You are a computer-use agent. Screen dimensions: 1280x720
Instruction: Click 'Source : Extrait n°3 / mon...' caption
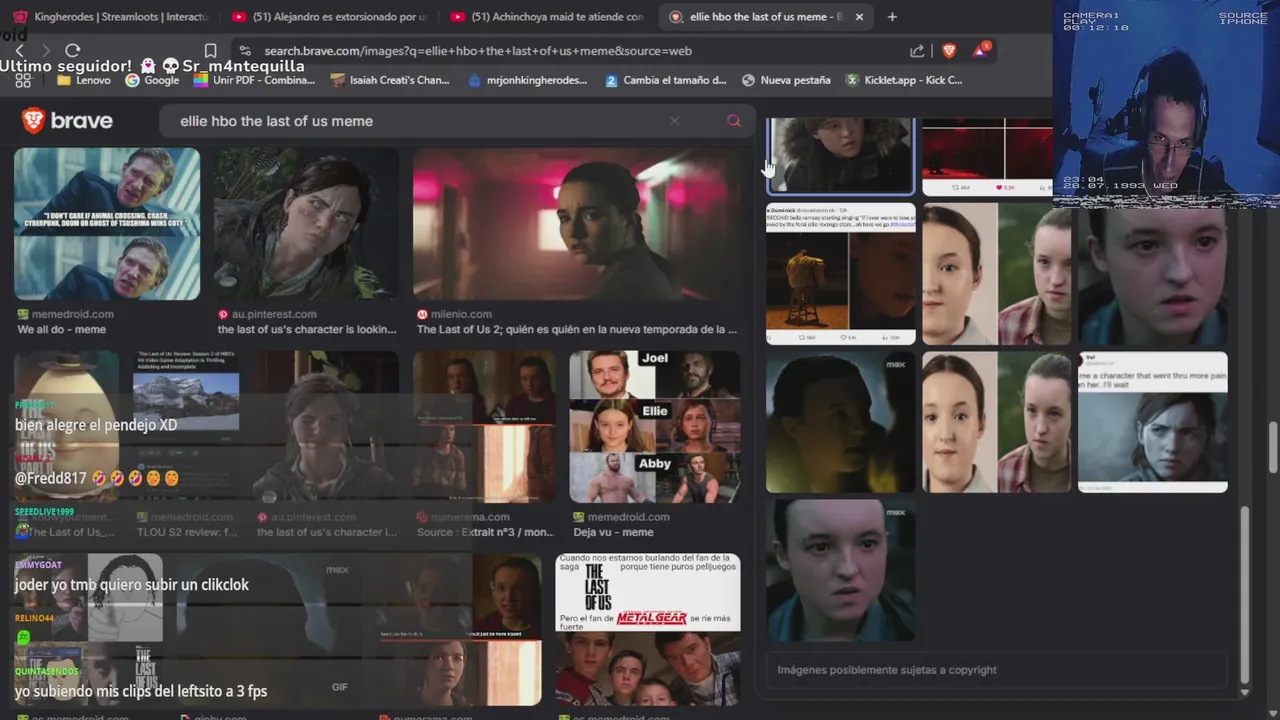pyautogui.click(x=485, y=532)
